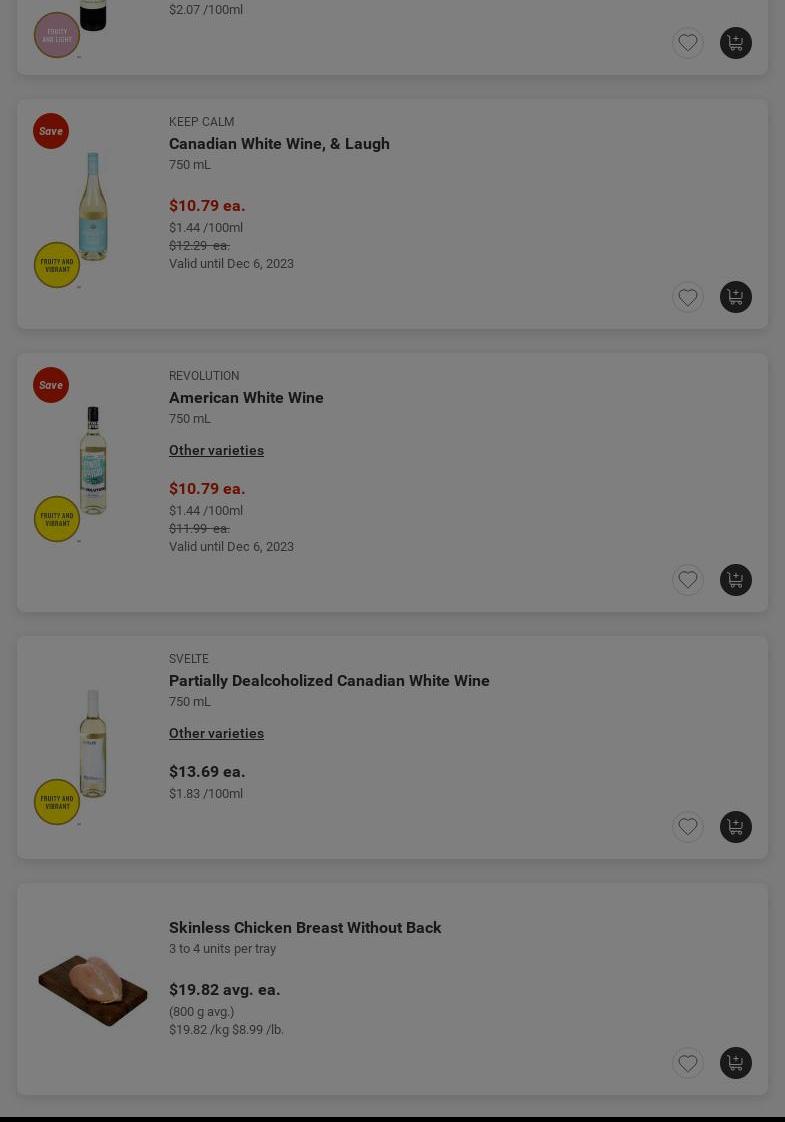The height and width of the screenshot is (1122, 785).
Task: Click the Revolution wine bottle image
Action: (x=93, y=460)
